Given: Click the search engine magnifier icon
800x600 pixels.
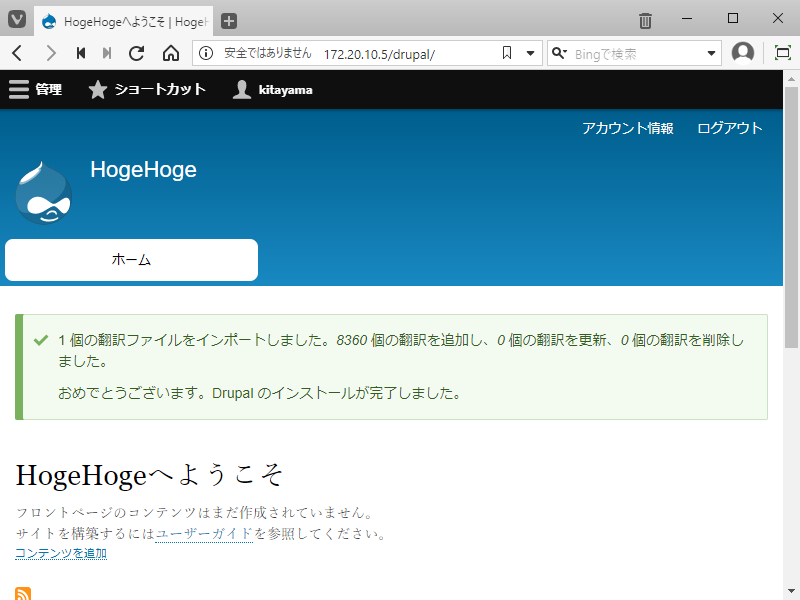Looking at the screenshot, I should (559, 53).
